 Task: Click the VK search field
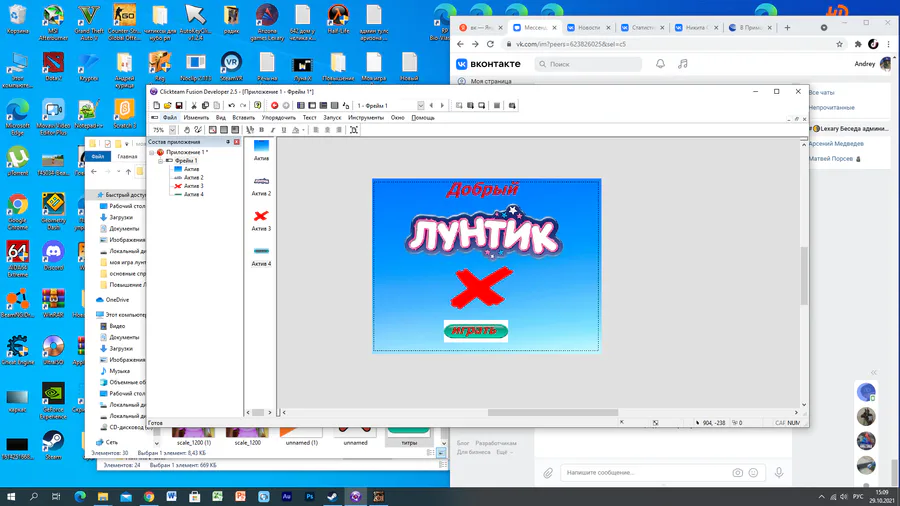[x=588, y=64]
